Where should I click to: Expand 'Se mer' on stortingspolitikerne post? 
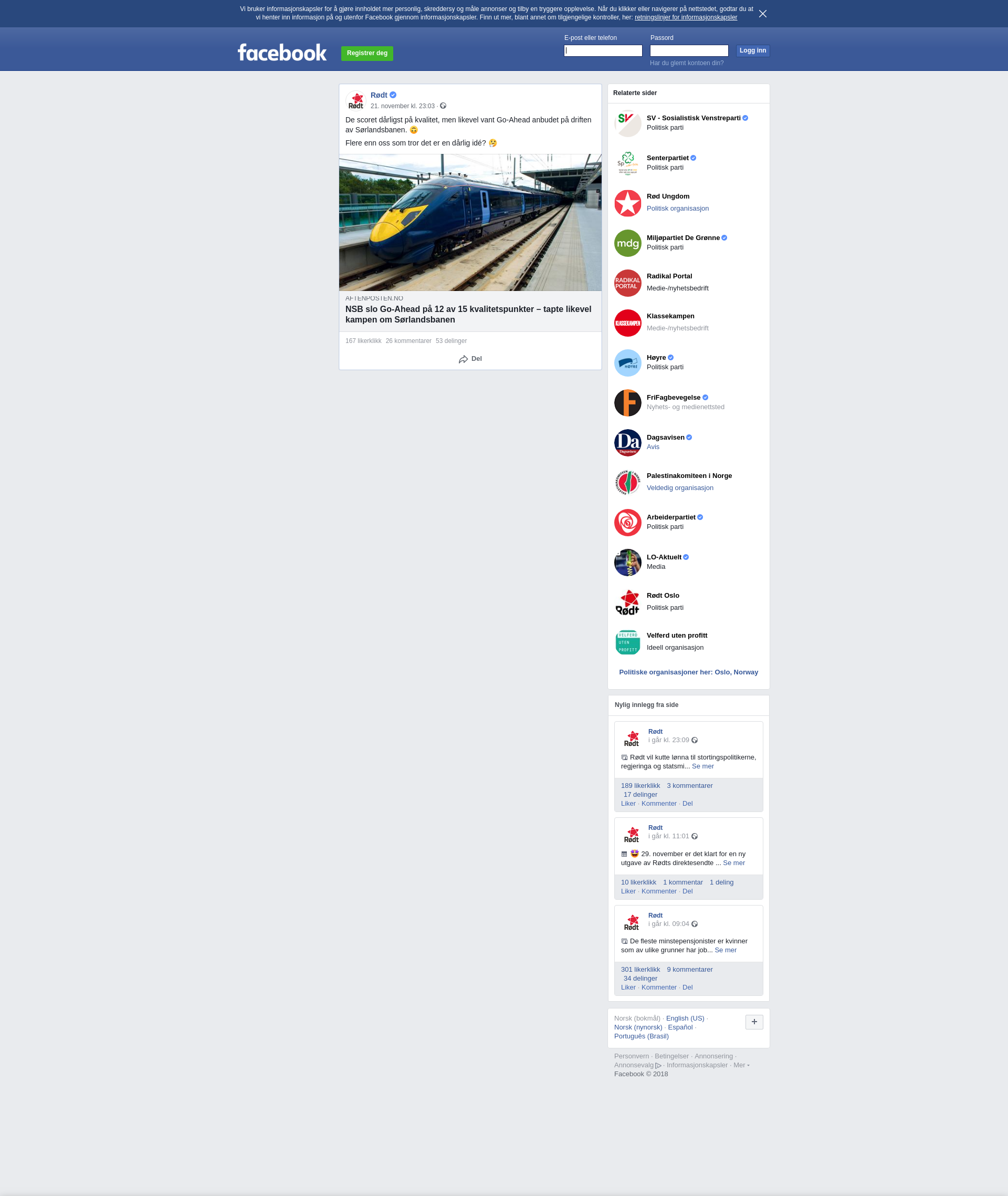pos(702,767)
